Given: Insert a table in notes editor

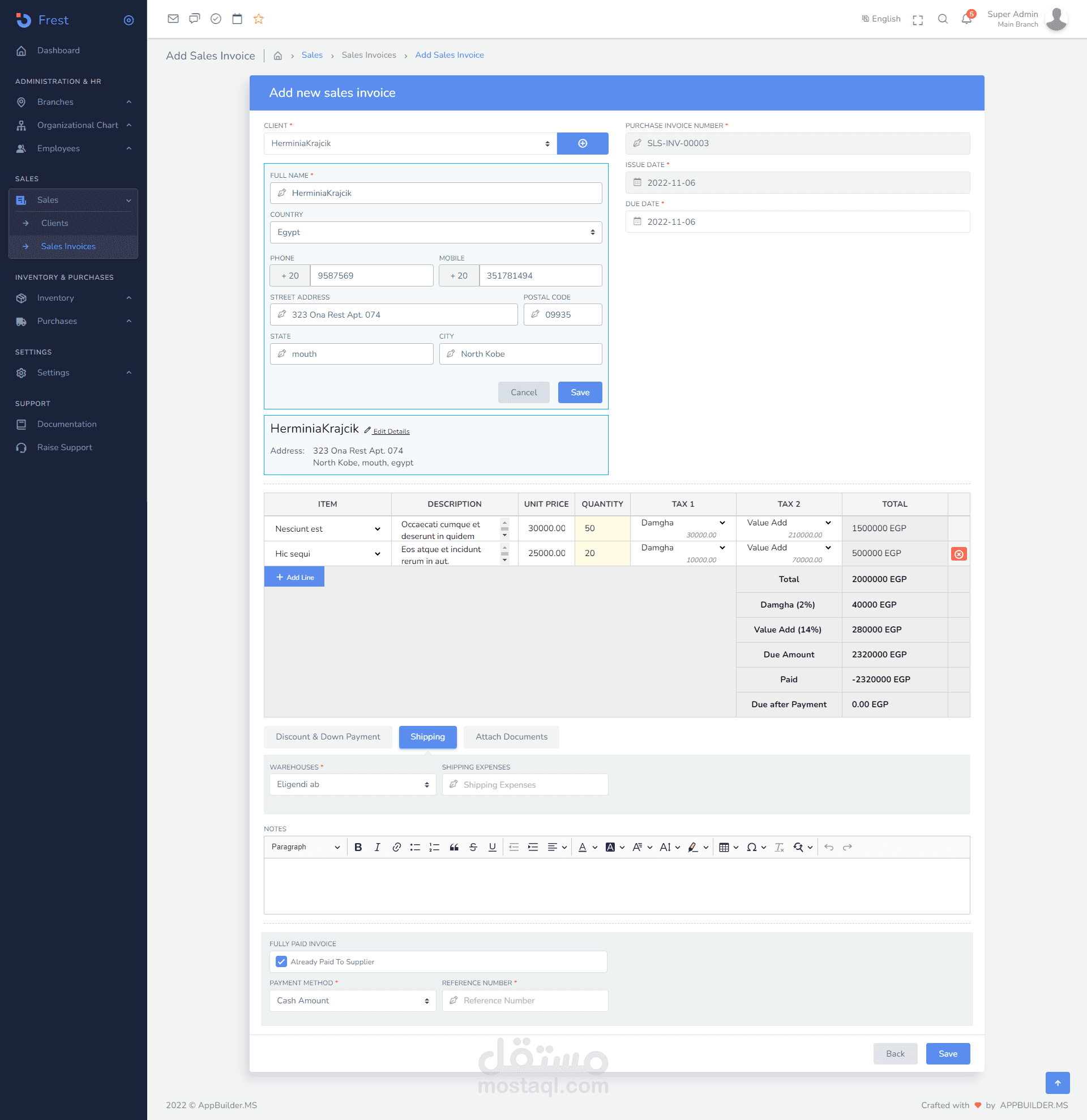Looking at the screenshot, I should coord(724,848).
